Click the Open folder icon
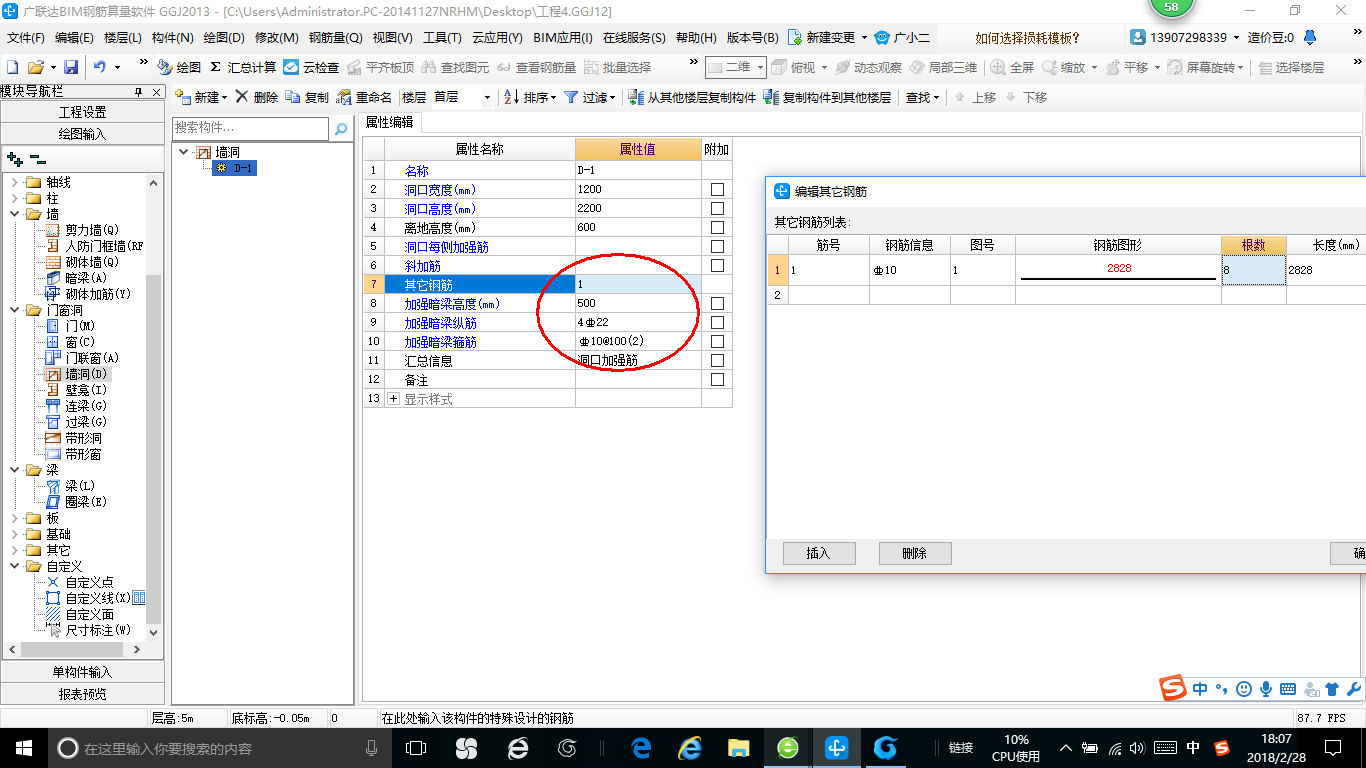Screen dimensions: 1366x768 (x=35, y=67)
